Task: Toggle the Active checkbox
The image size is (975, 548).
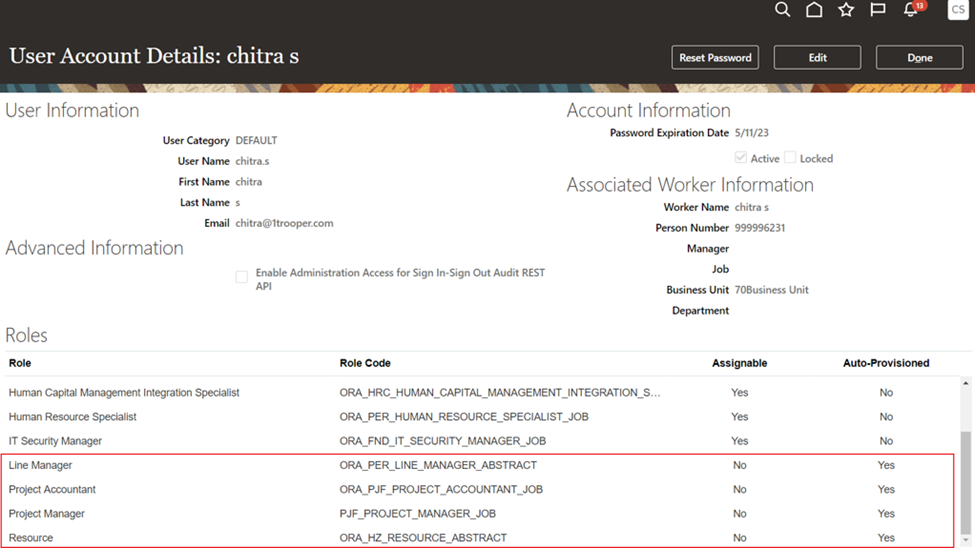Action: coord(741,158)
